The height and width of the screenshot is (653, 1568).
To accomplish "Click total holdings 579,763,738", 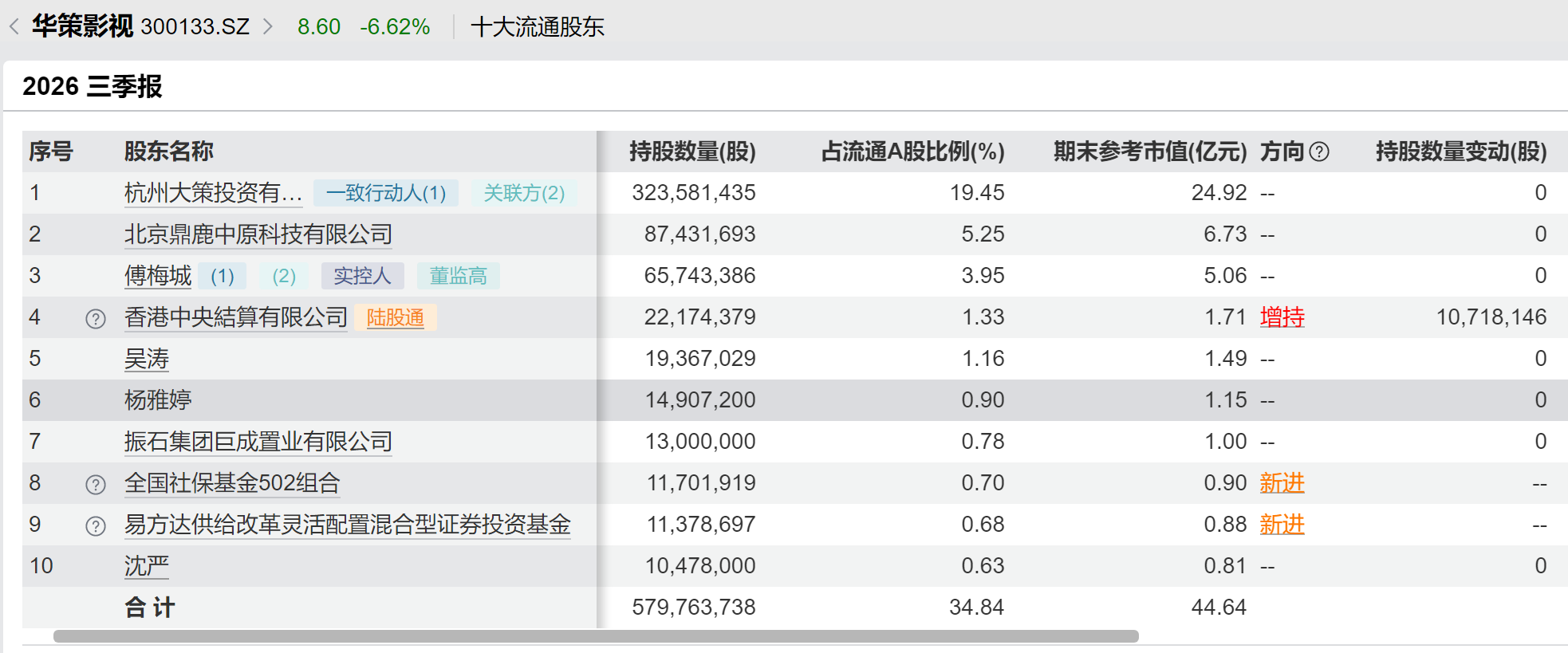I will click(694, 608).
